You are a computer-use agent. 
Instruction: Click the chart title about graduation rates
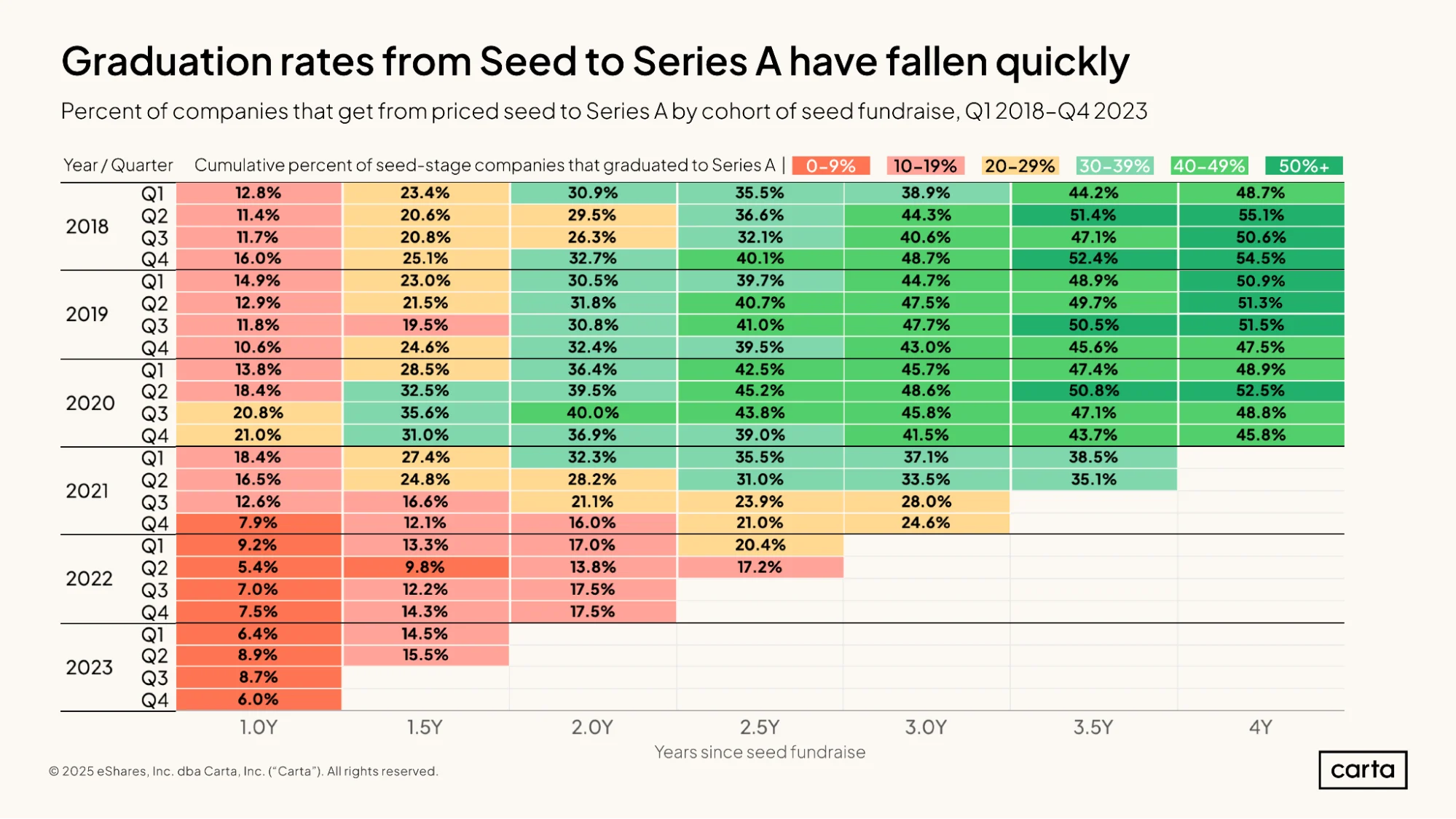coord(595,61)
